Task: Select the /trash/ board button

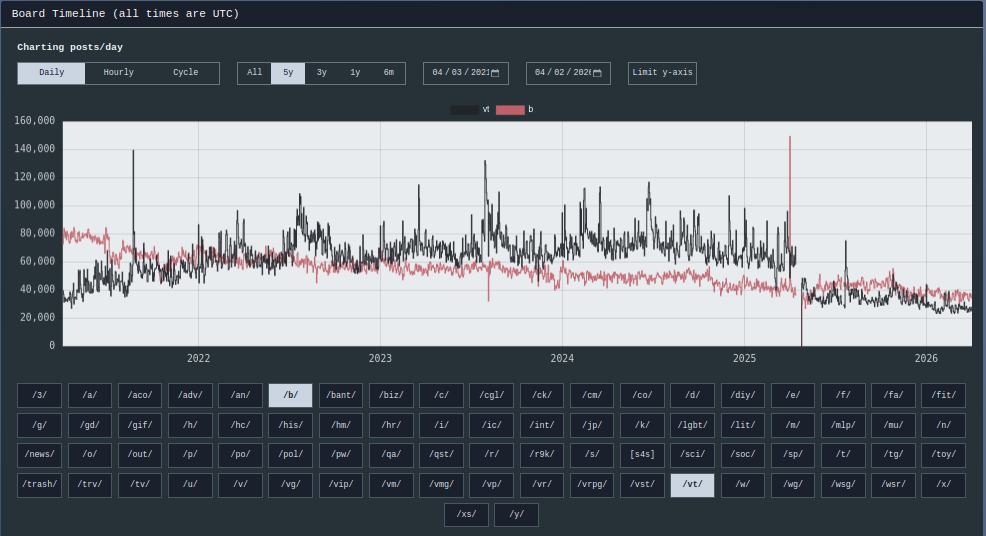Action: pos(40,485)
